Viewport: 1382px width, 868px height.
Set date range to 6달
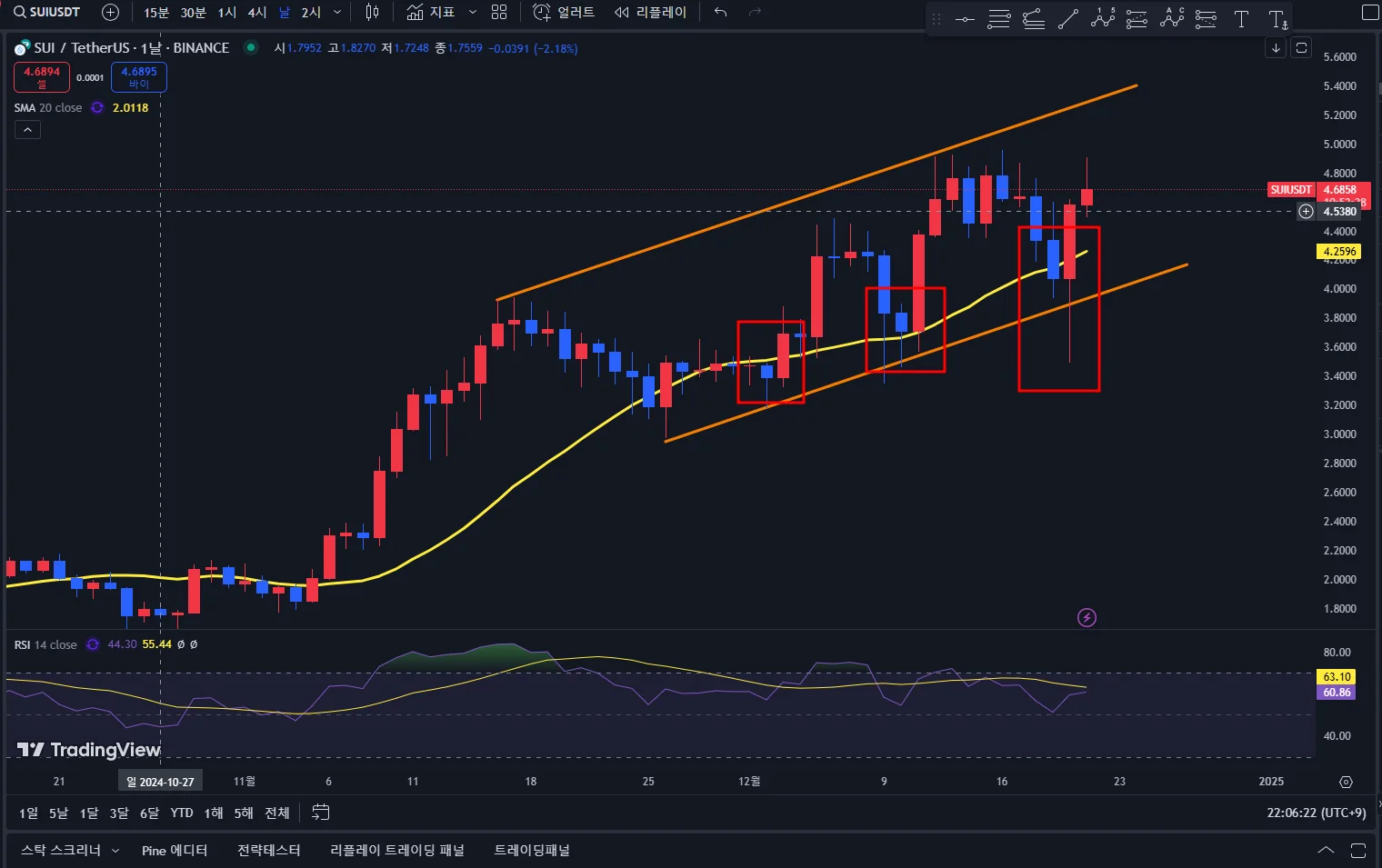pyautogui.click(x=149, y=813)
